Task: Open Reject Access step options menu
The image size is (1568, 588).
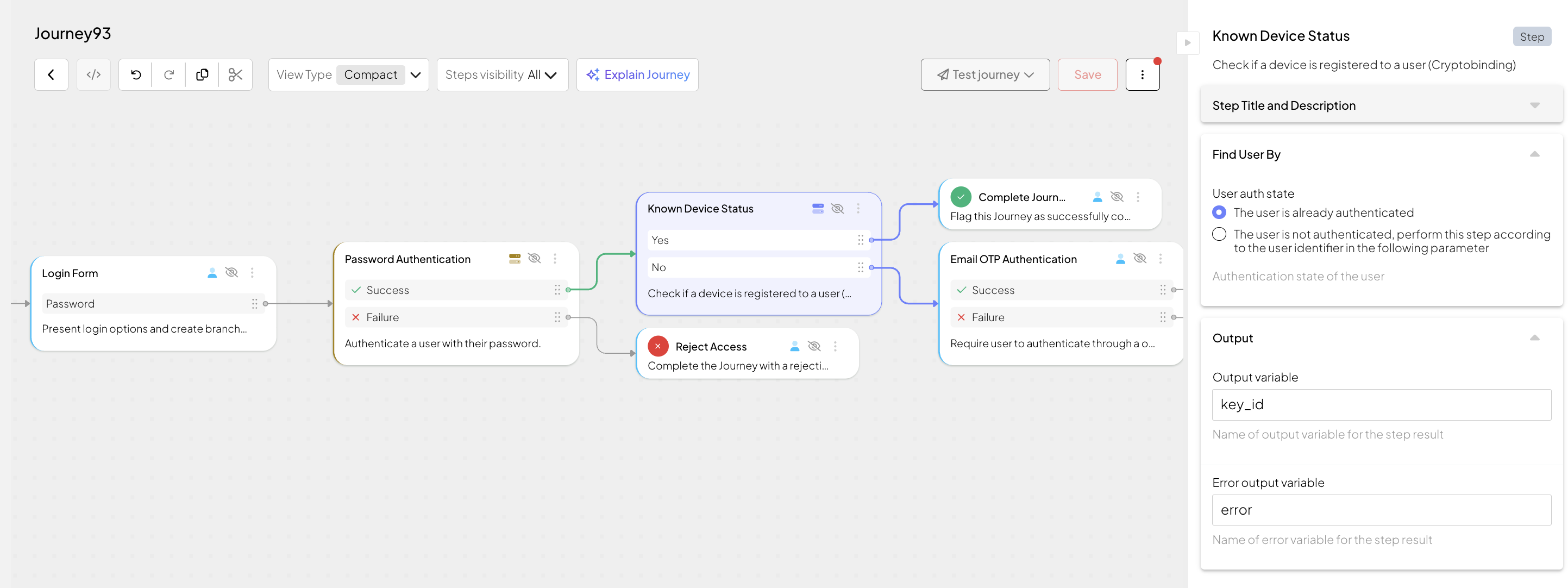Action: click(x=835, y=346)
